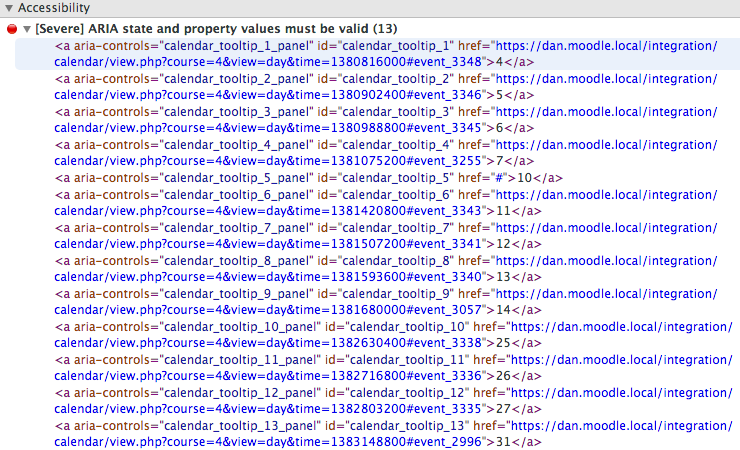Viewport: 740px width, 450px height.
Task: Click the URL ending with event_3343
Action: (x=268, y=211)
